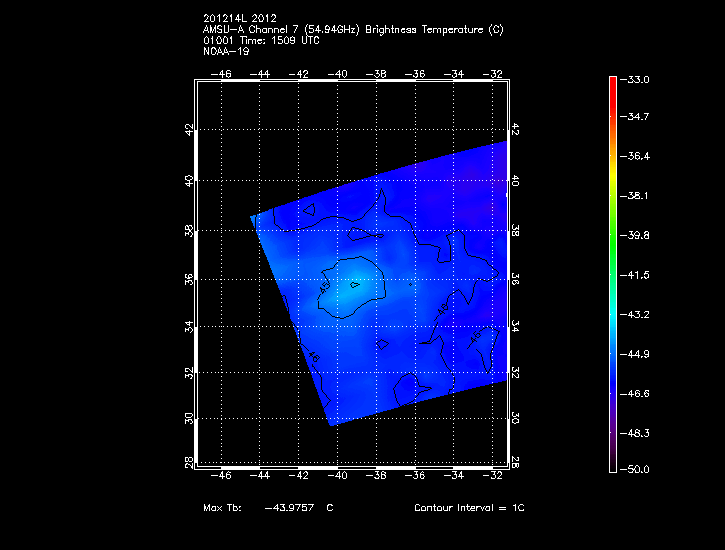
Task: Click the red top end of the colorbar
Action: (x=611, y=82)
